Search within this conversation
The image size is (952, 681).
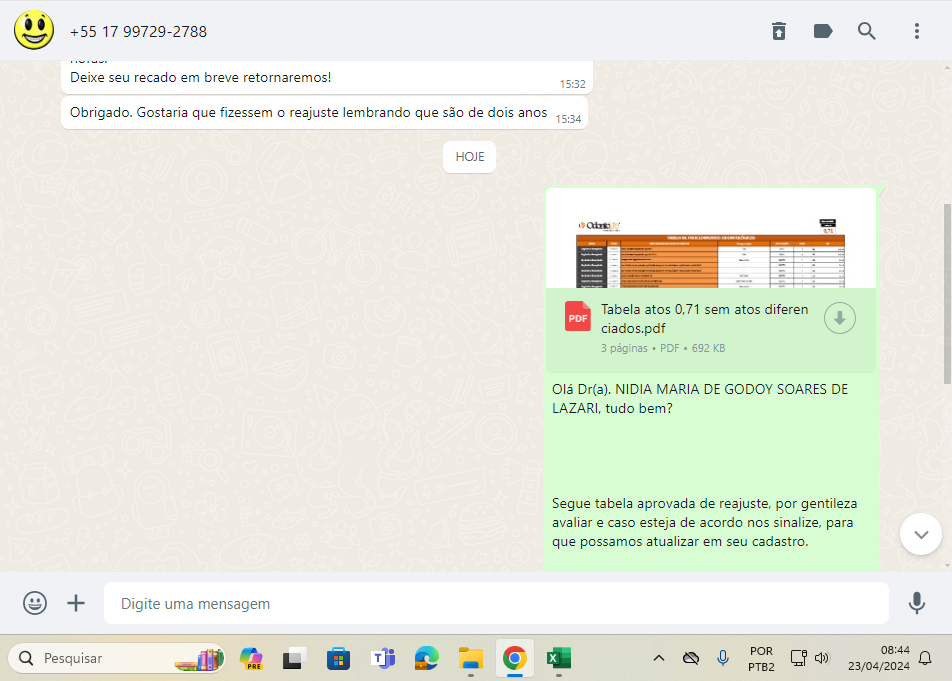(x=867, y=31)
